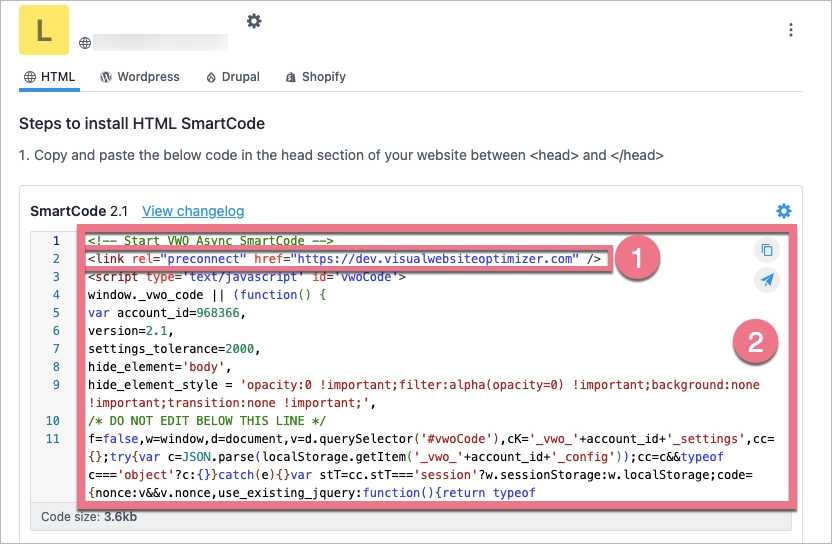
Task: Switch to the HTML tab
Action: point(49,77)
